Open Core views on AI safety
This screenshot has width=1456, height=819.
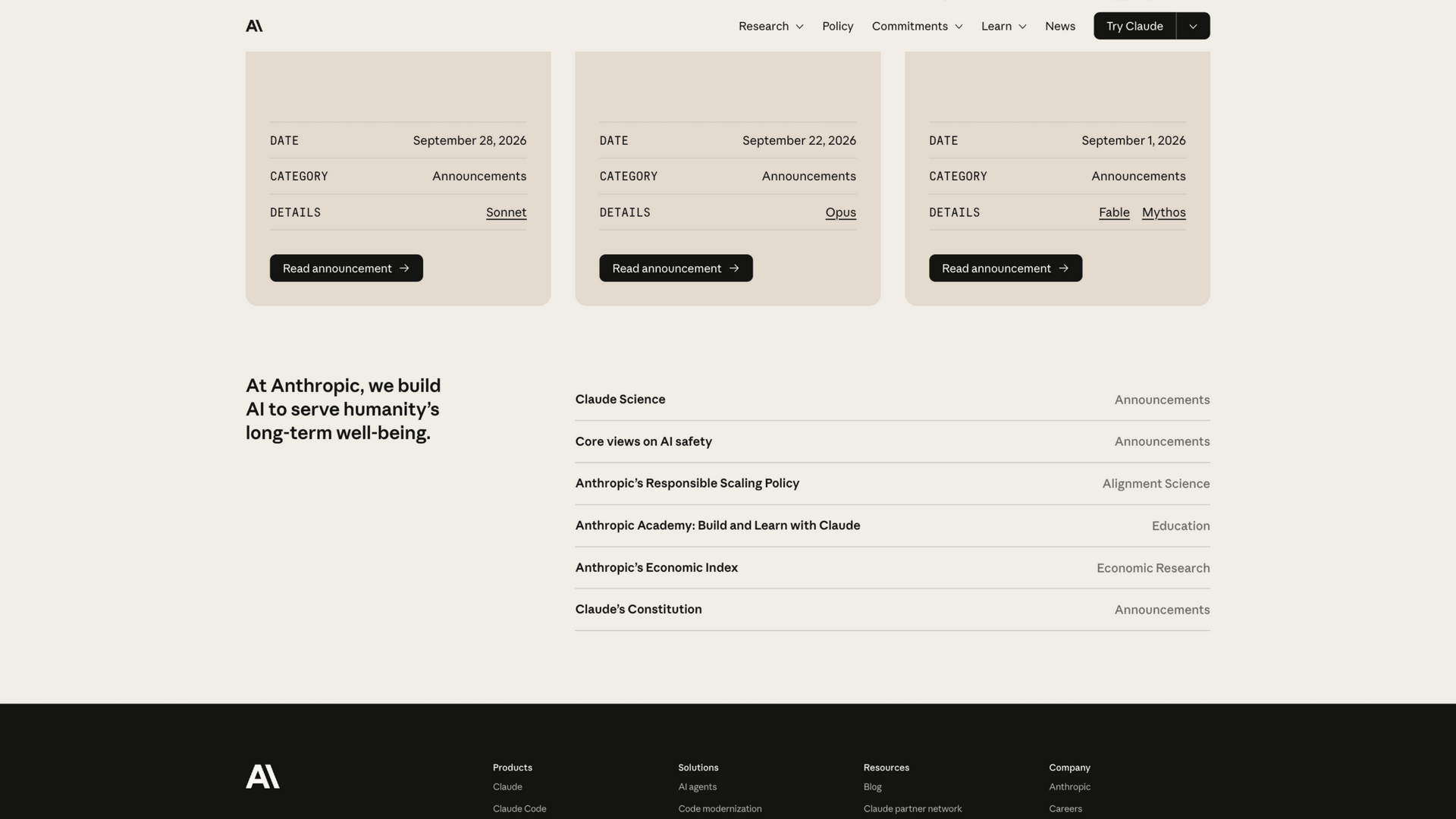click(893, 441)
